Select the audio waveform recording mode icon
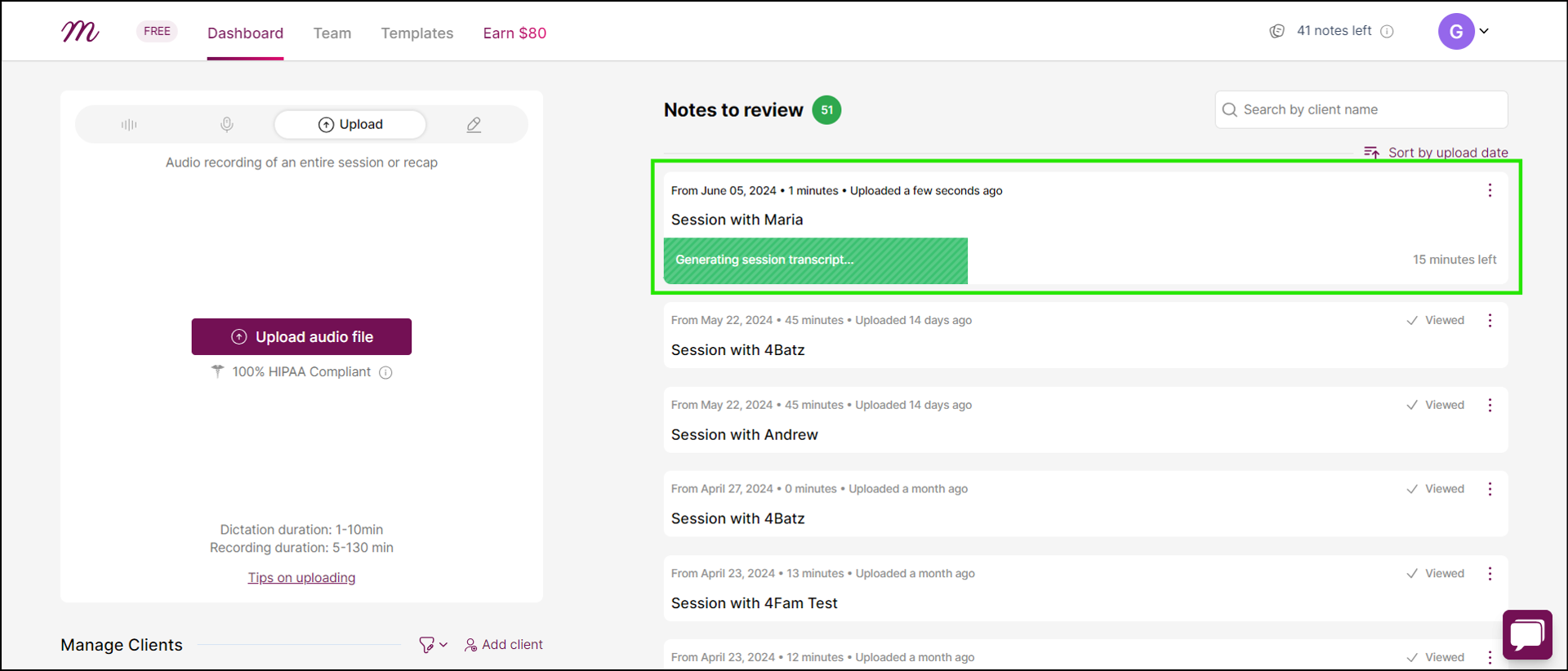The width and height of the screenshot is (1568, 671). 129,124
